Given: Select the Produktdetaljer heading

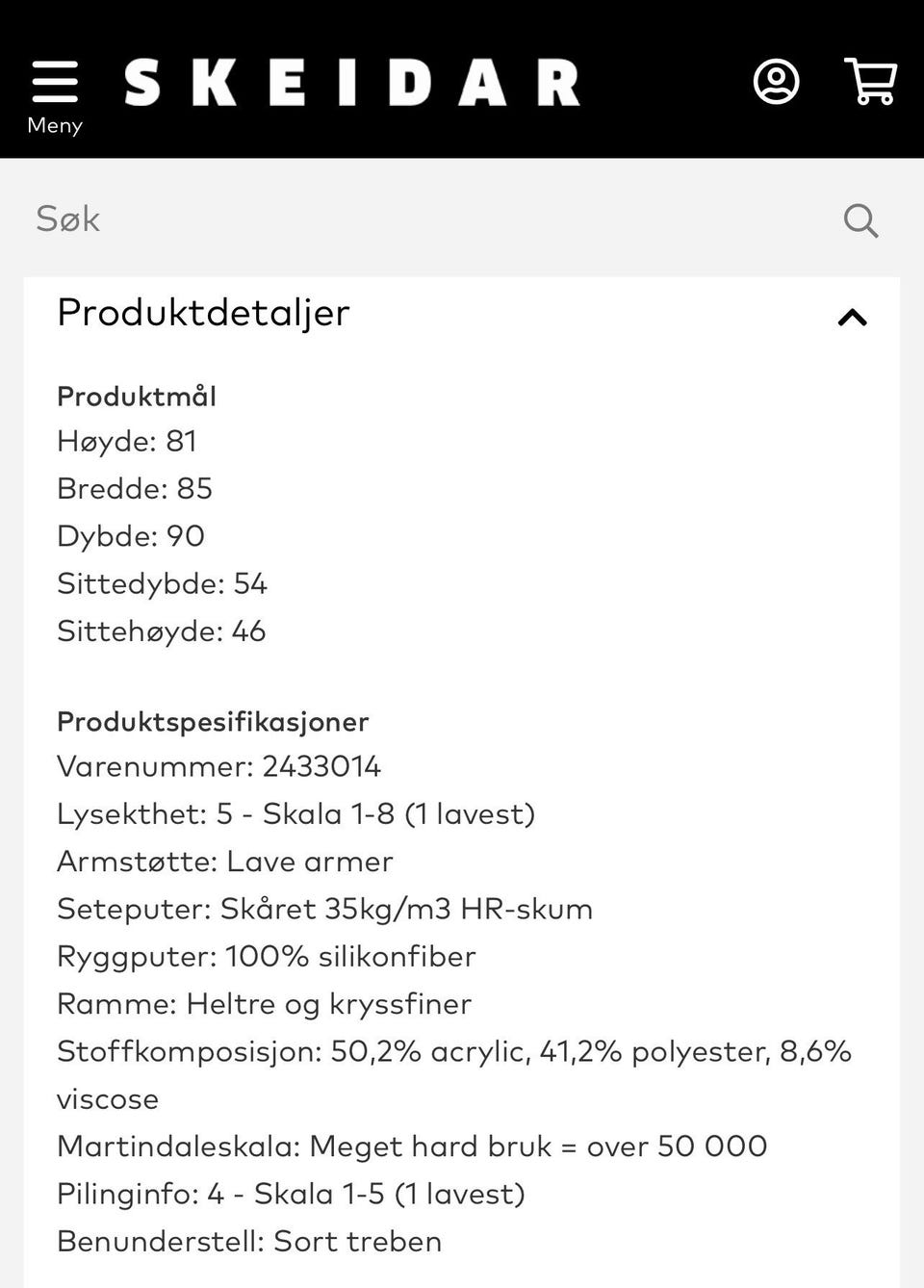Looking at the screenshot, I should coord(202,313).
